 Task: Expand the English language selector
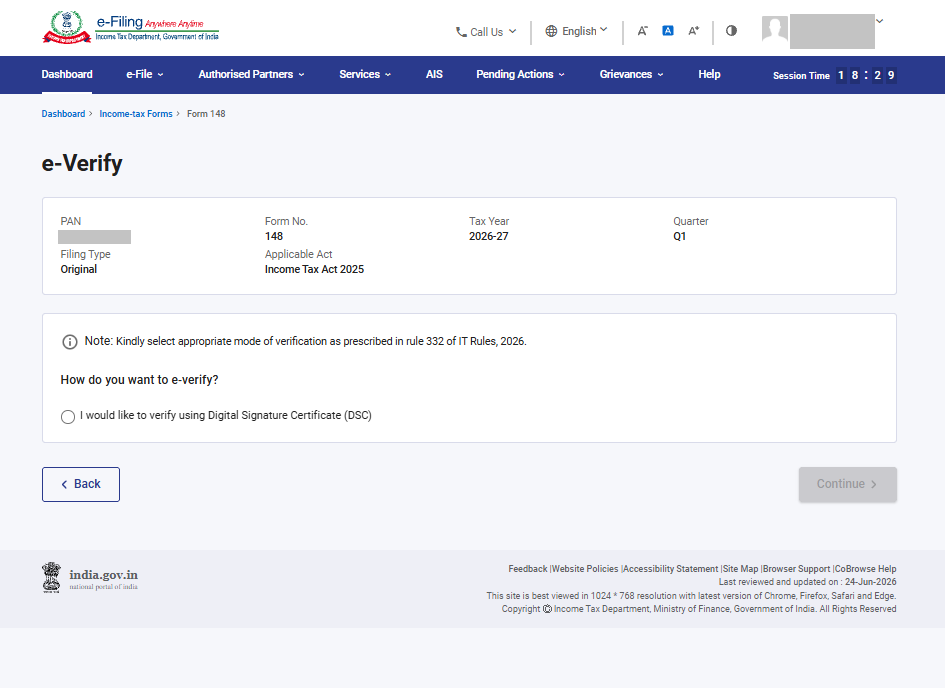pyautogui.click(x=576, y=31)
